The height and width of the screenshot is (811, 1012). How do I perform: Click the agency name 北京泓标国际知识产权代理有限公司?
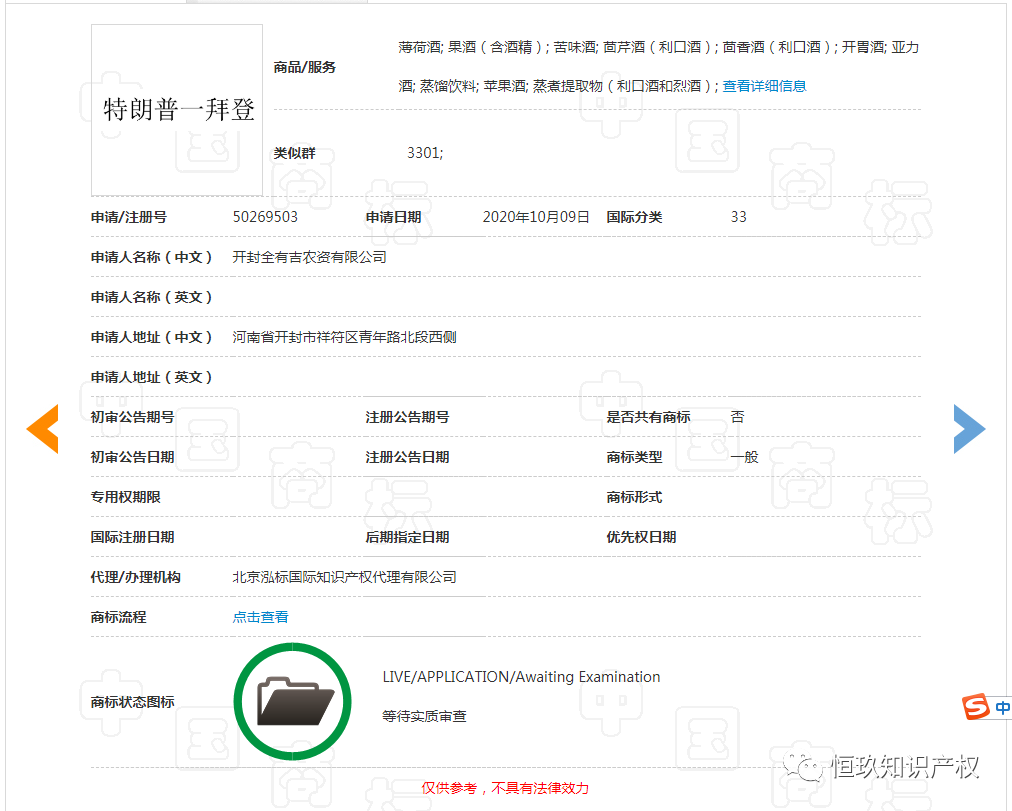pyautogui.click(x=344, y=577)
